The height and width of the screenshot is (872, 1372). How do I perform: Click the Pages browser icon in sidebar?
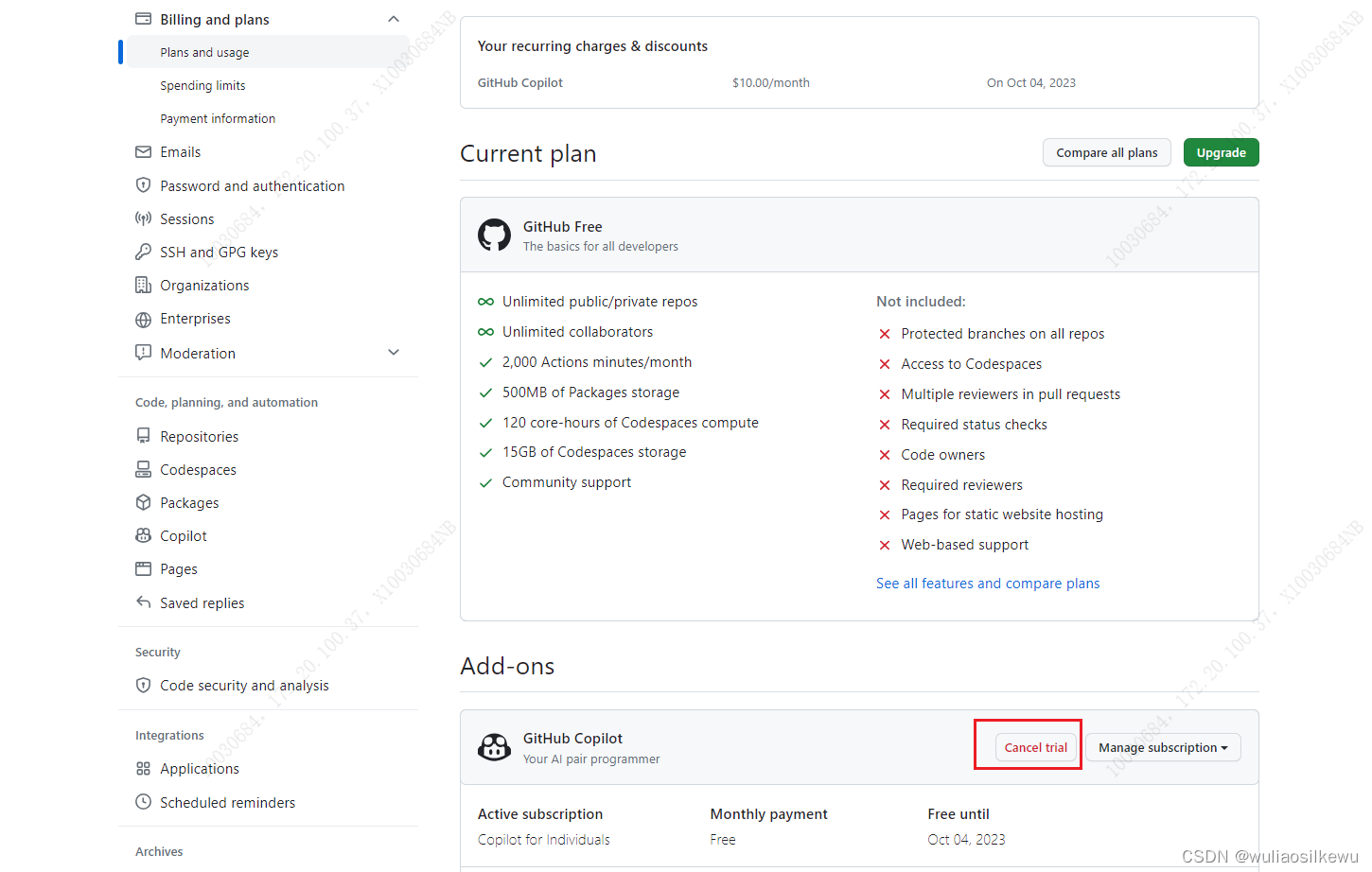click(x=143, y=568)
